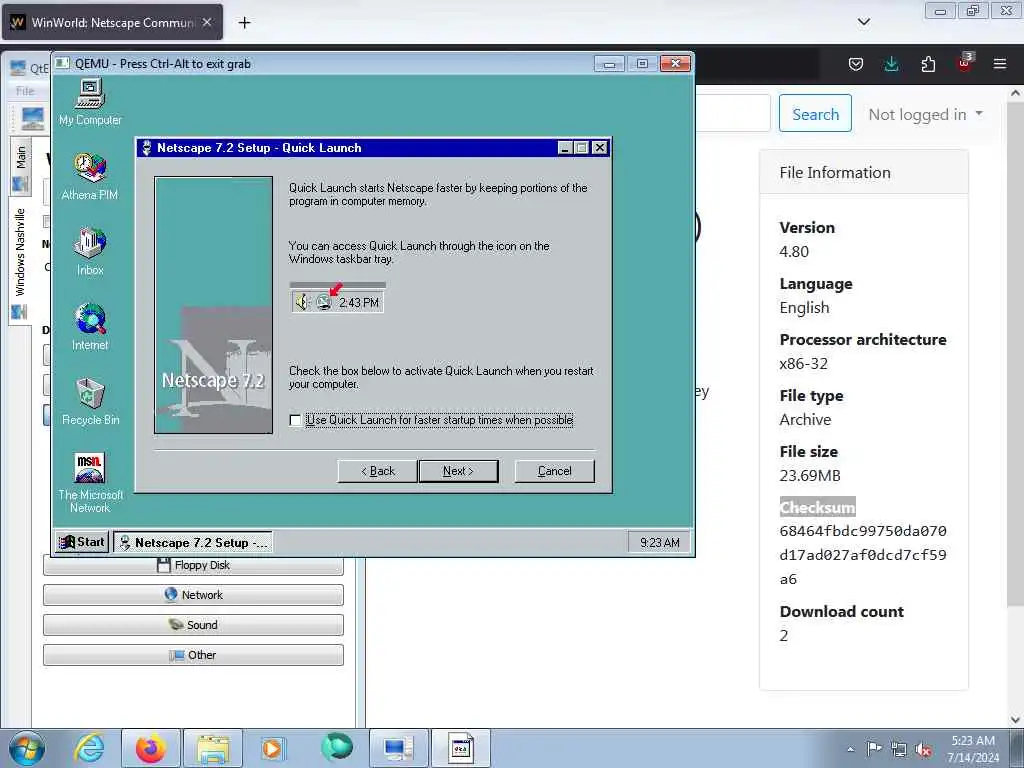Click the uBlock extension icon

tap(964, 63)
